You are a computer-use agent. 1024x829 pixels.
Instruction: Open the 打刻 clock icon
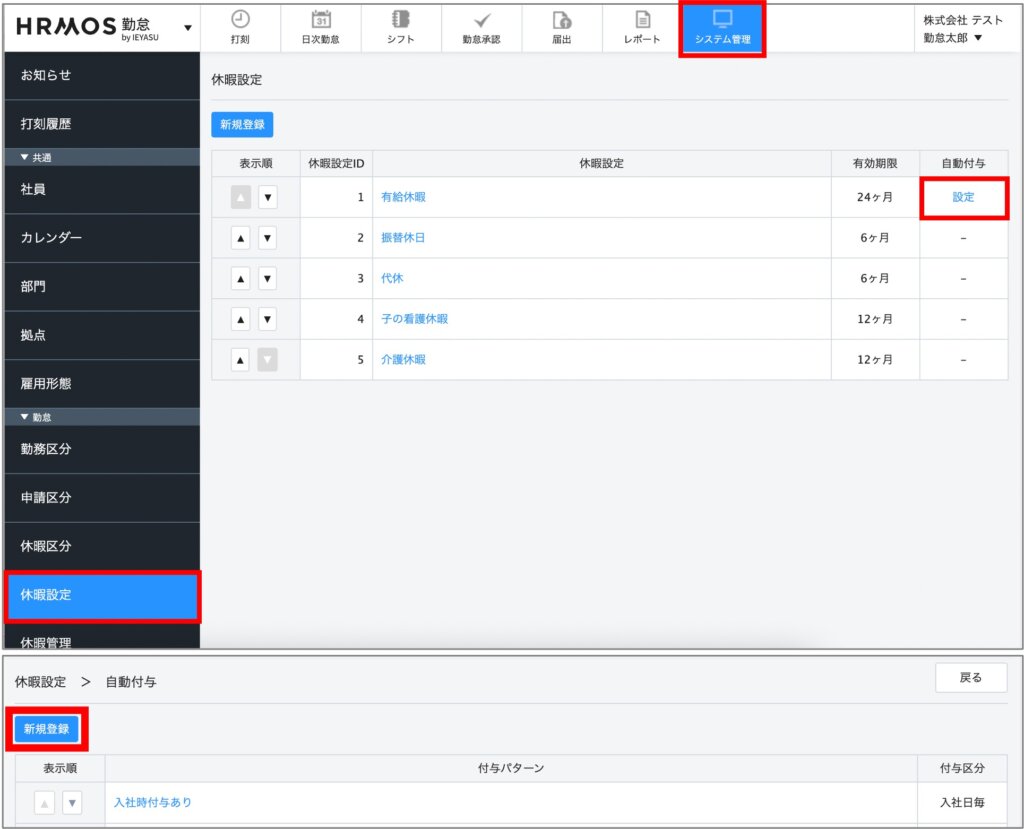click(240, 20)
